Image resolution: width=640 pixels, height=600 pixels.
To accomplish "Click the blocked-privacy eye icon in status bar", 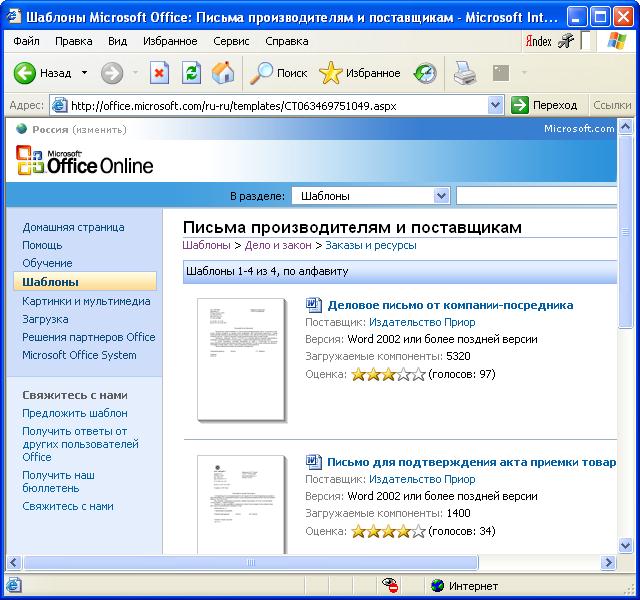I will point(390,586).
